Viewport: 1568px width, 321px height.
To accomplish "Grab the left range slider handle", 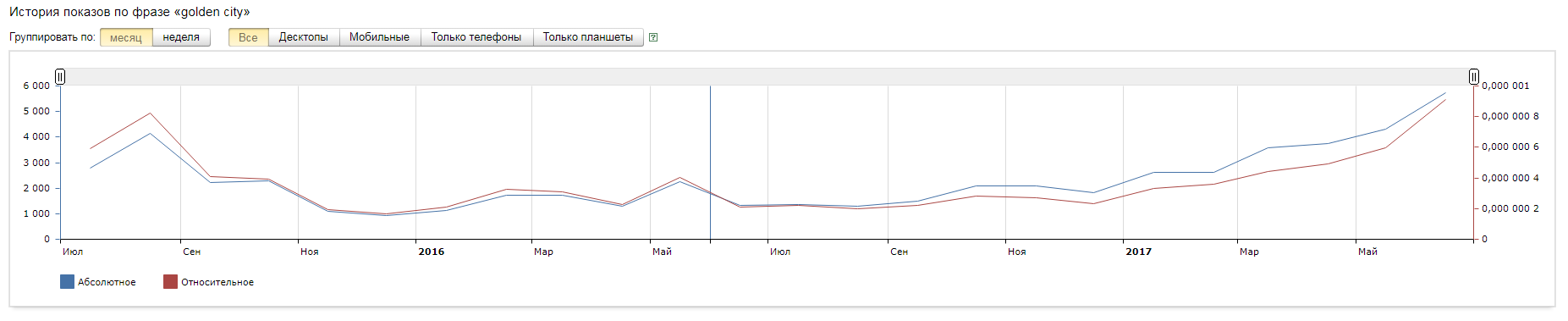I will 60,77.
